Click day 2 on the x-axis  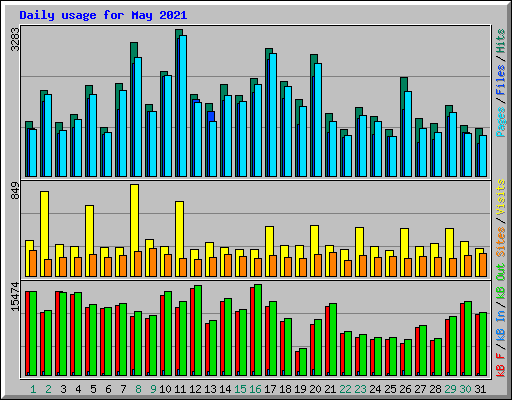coord(48,389)
